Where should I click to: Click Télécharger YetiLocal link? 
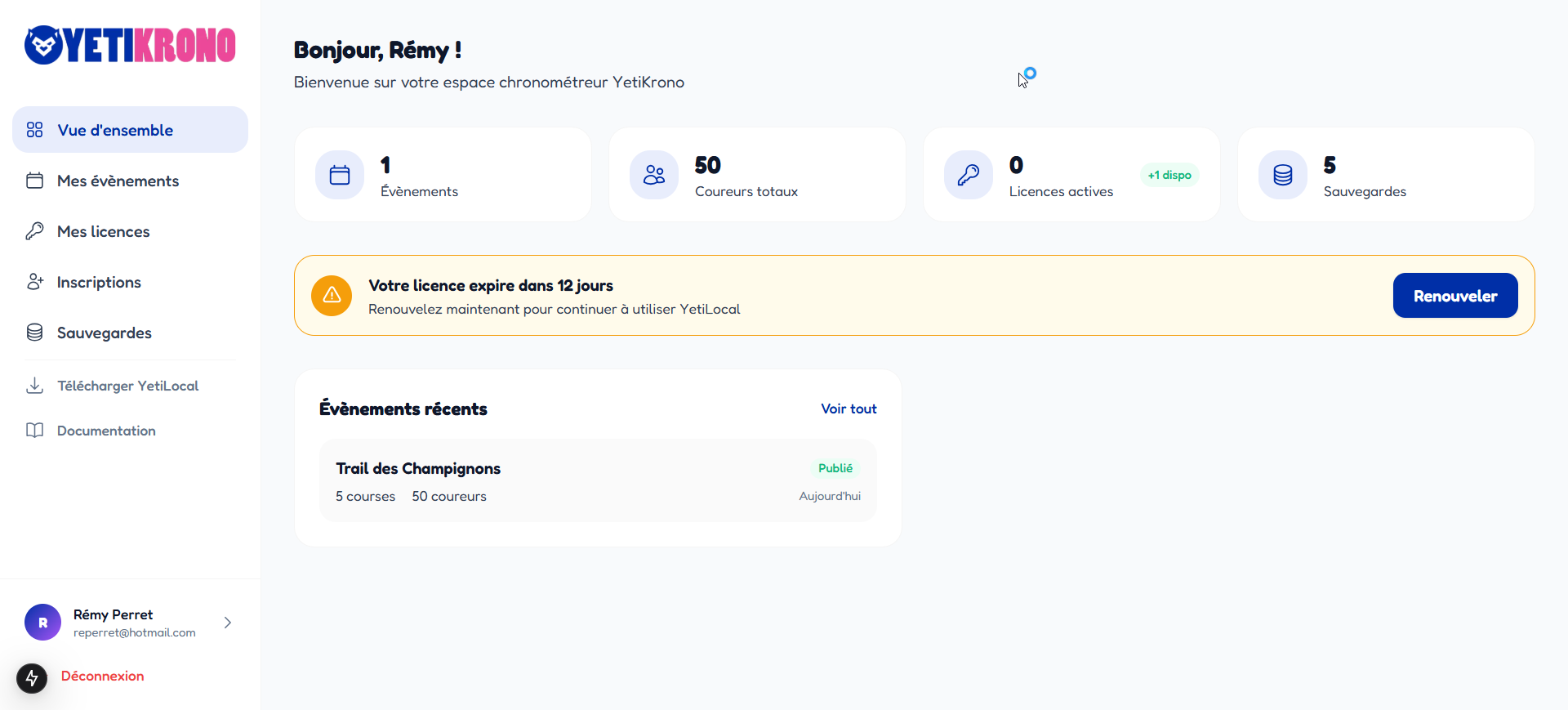(x=127, y=386)
